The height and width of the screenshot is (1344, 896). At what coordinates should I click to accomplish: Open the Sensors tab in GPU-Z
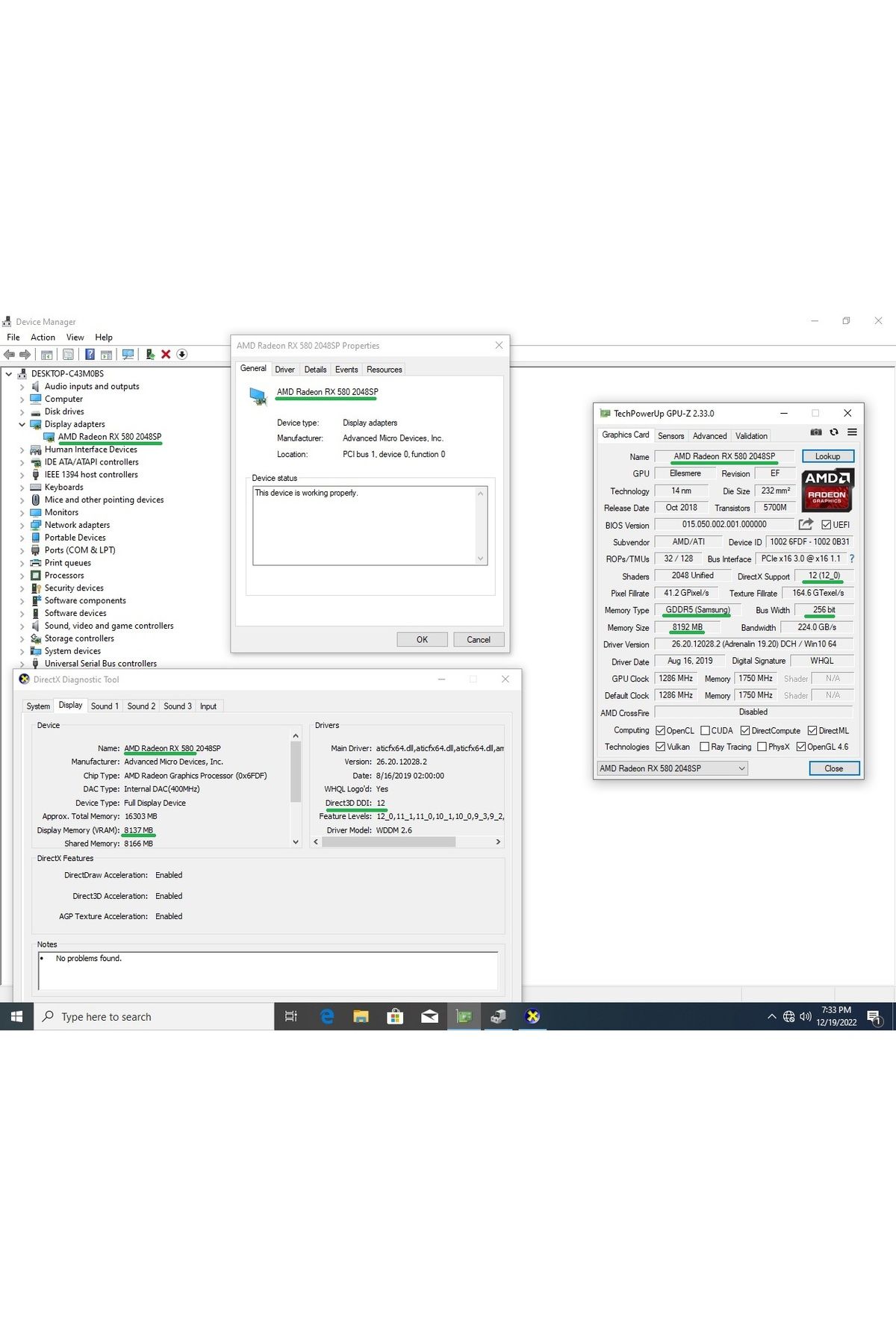click(671, 436)
